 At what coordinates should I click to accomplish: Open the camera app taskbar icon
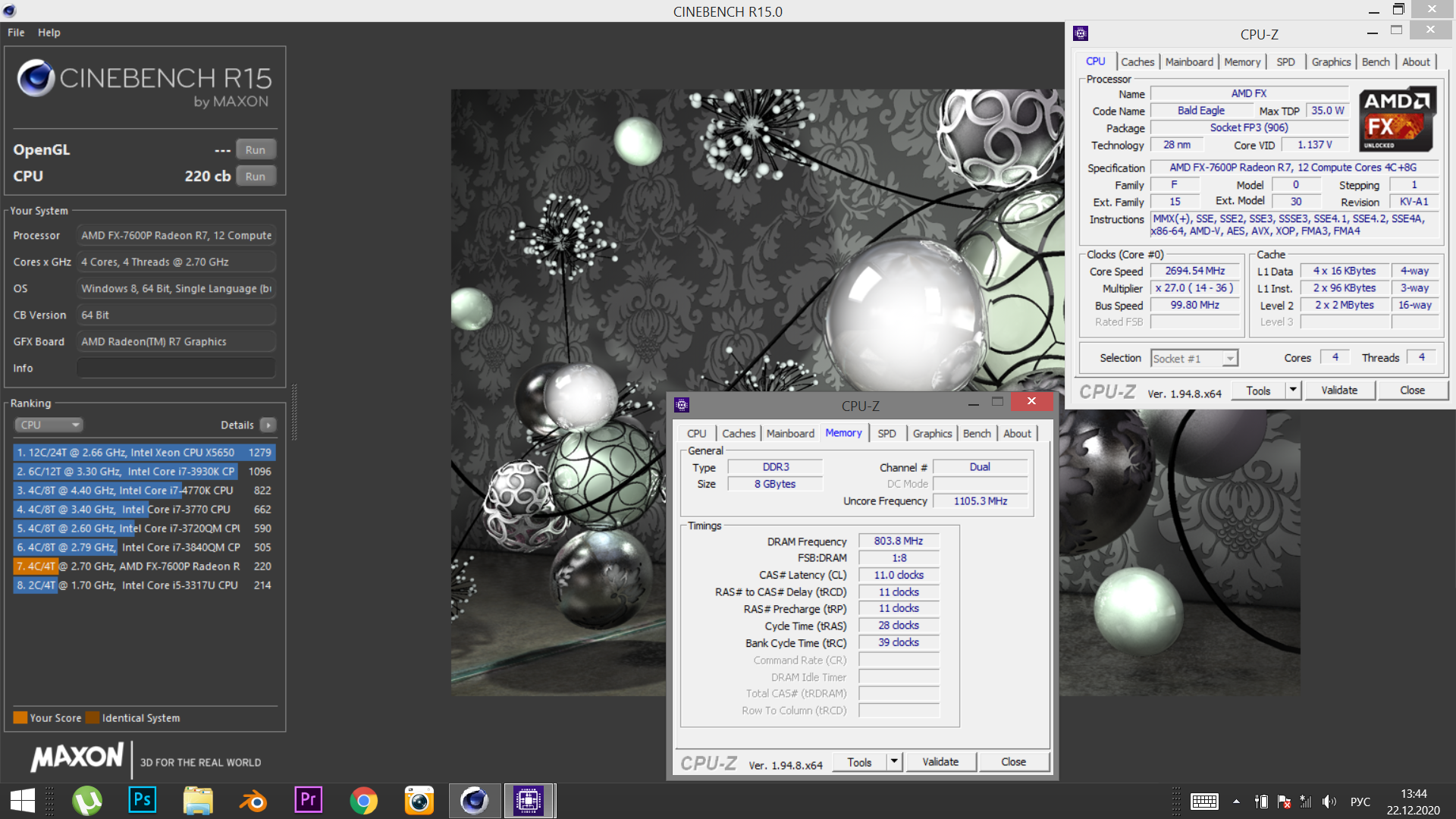coord(419,801)
